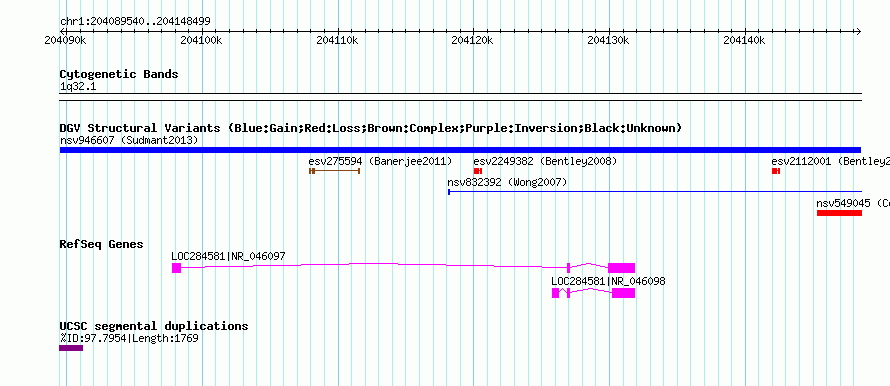Click the esv2112001 variant label
Viewport: 890px width, 386px height.
coord(830,161)
